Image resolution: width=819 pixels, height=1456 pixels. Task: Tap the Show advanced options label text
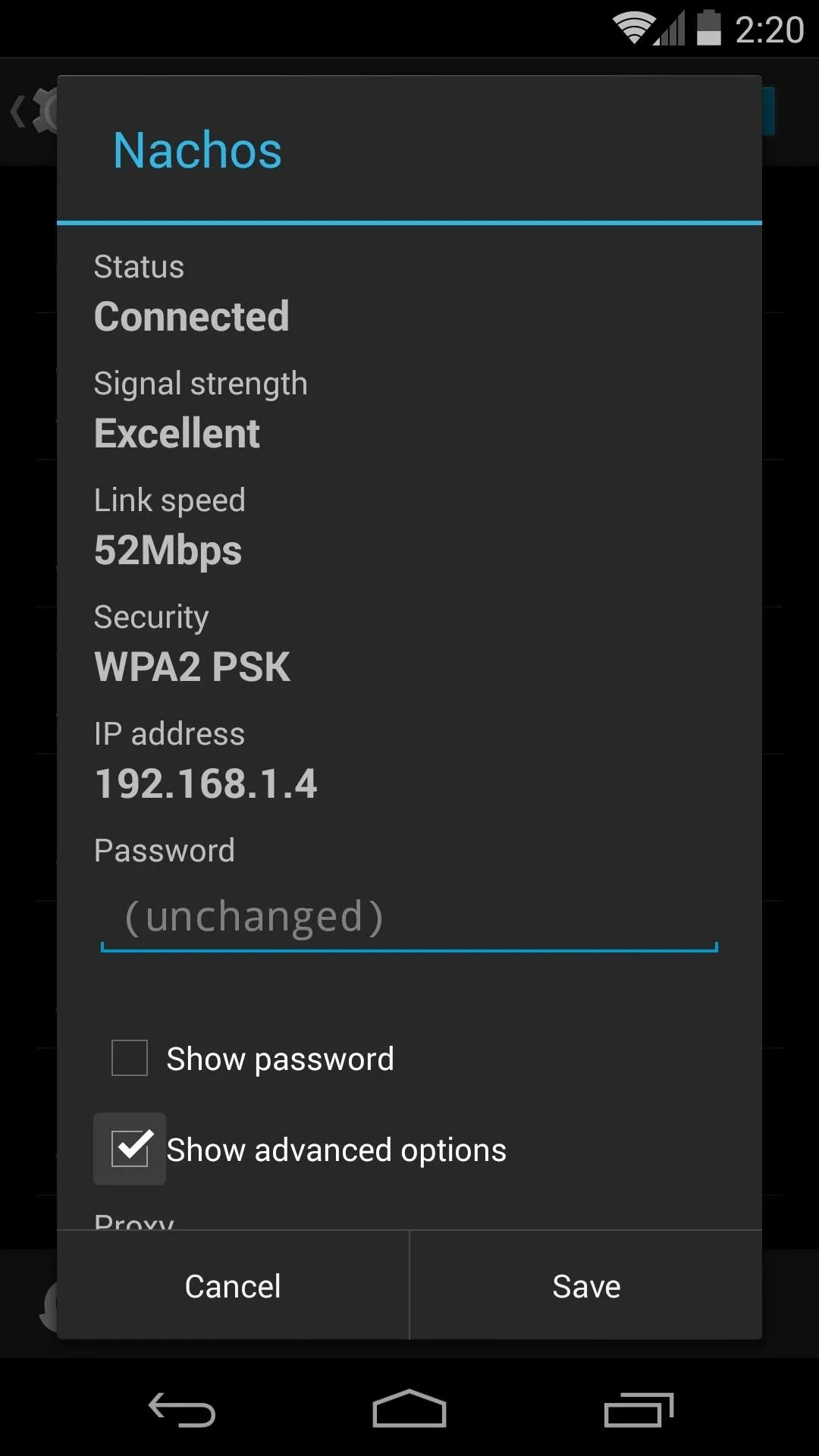336,1150
